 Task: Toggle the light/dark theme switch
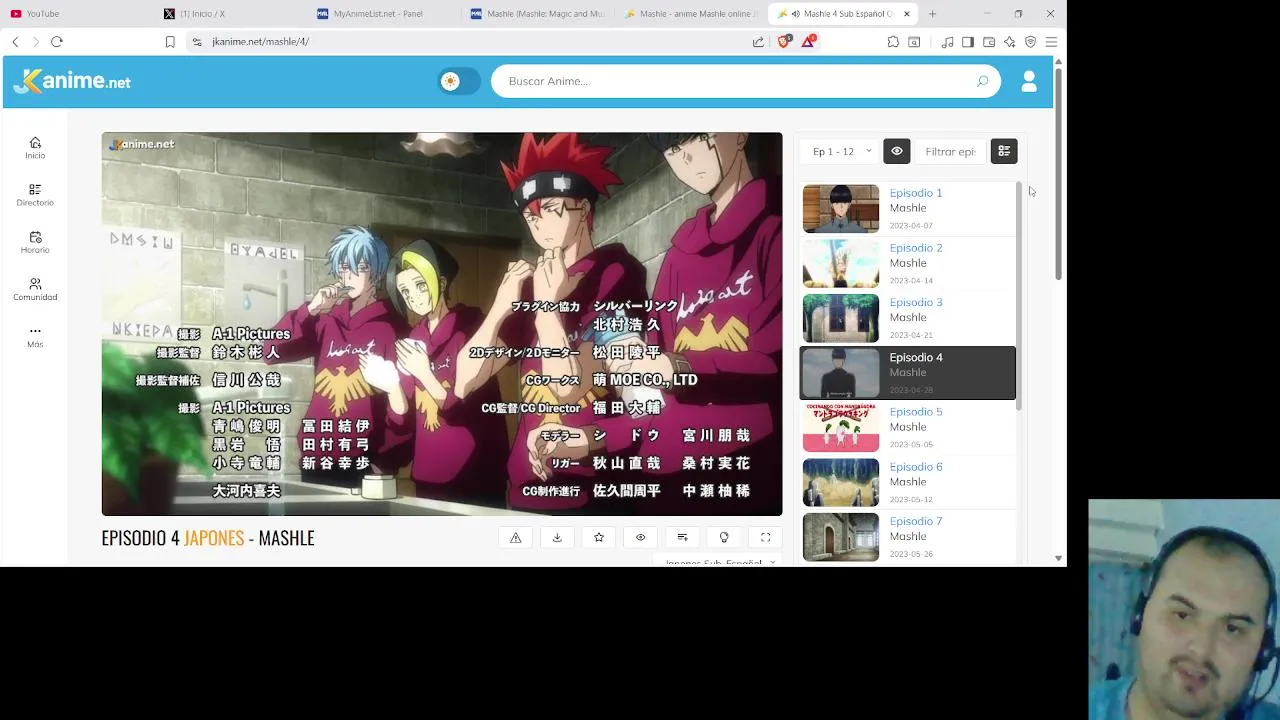[x=458, y=81]
